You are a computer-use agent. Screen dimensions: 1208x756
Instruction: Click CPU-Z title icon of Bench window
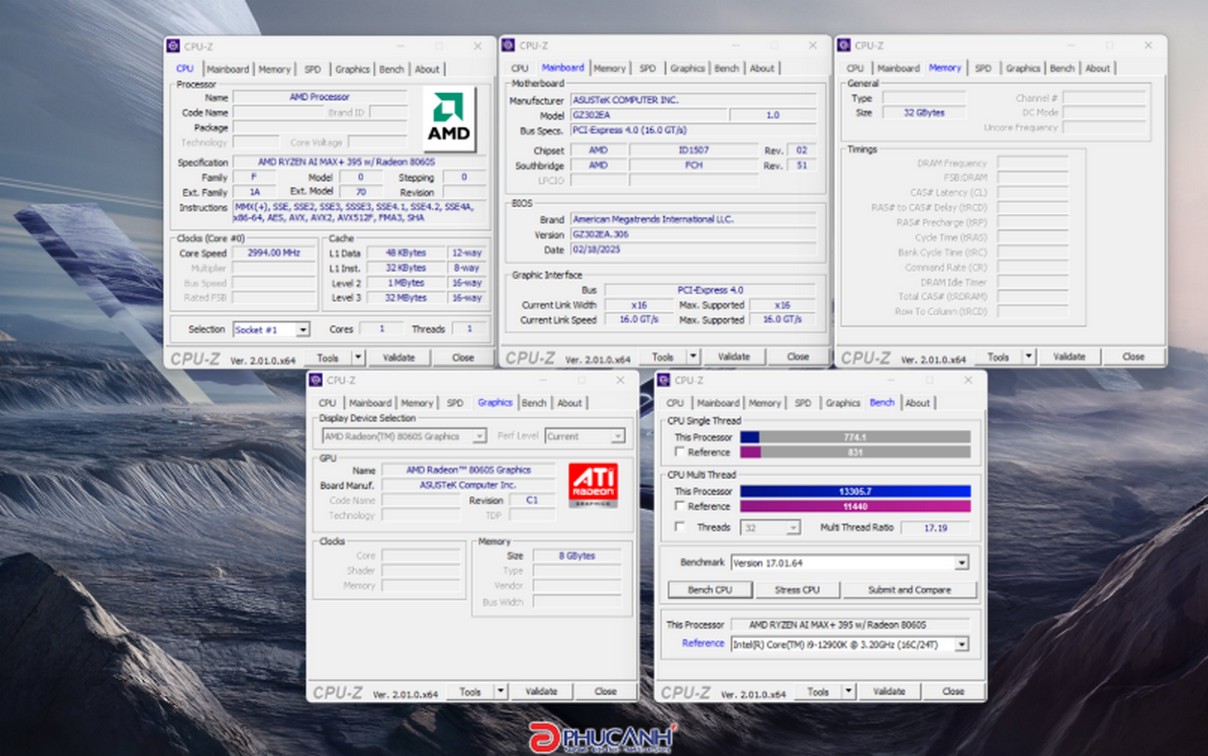(x=664, y=380)
